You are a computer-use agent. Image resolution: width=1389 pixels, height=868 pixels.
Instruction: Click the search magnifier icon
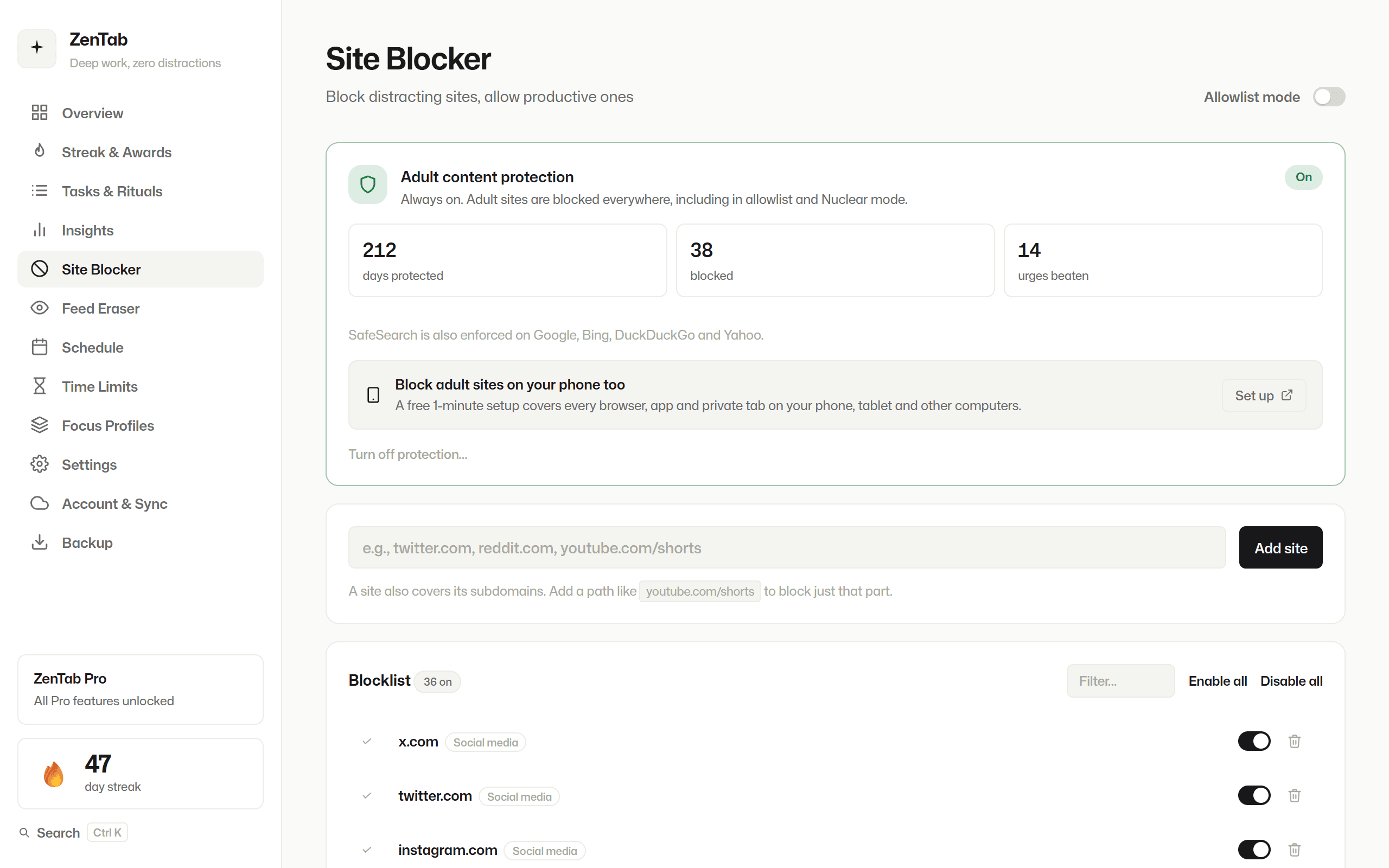(x=24, y=832)
